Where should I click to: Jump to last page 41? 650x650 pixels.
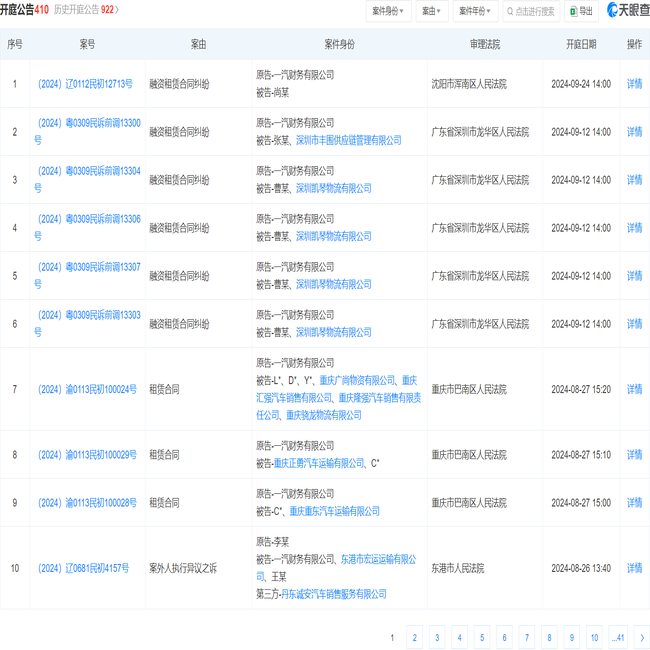tap(617, 637)
